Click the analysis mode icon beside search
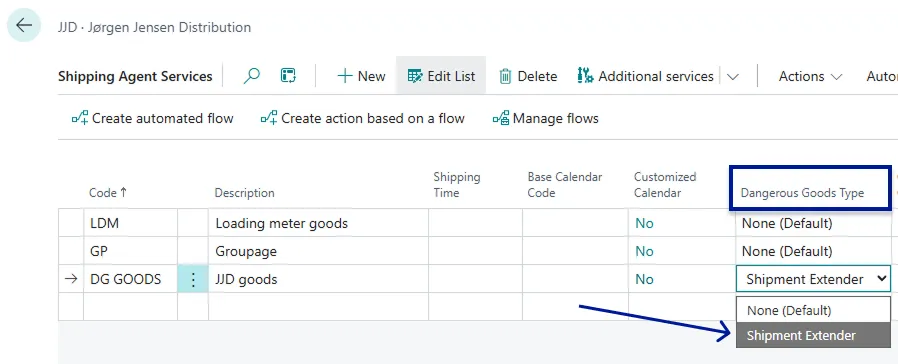898x364 pixels. (x=287, y=76)
